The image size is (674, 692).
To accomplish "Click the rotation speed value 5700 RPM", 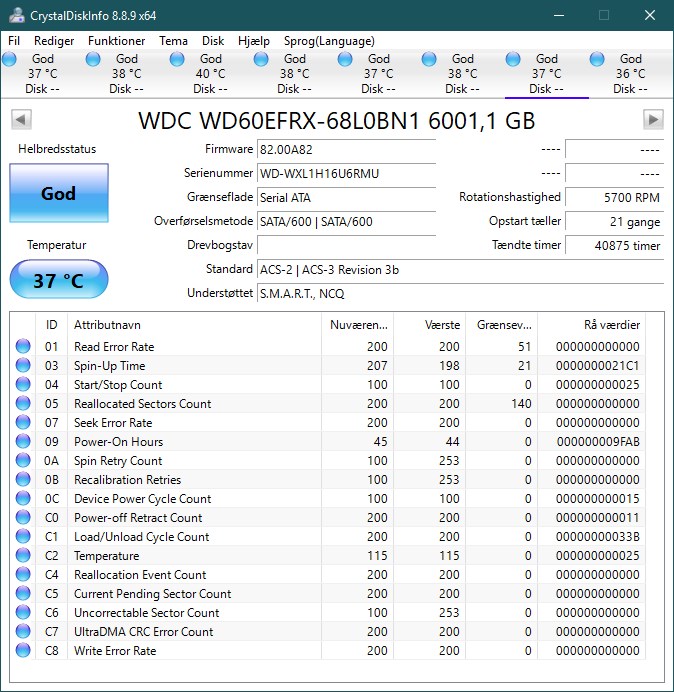I will (x=614, y=197).
